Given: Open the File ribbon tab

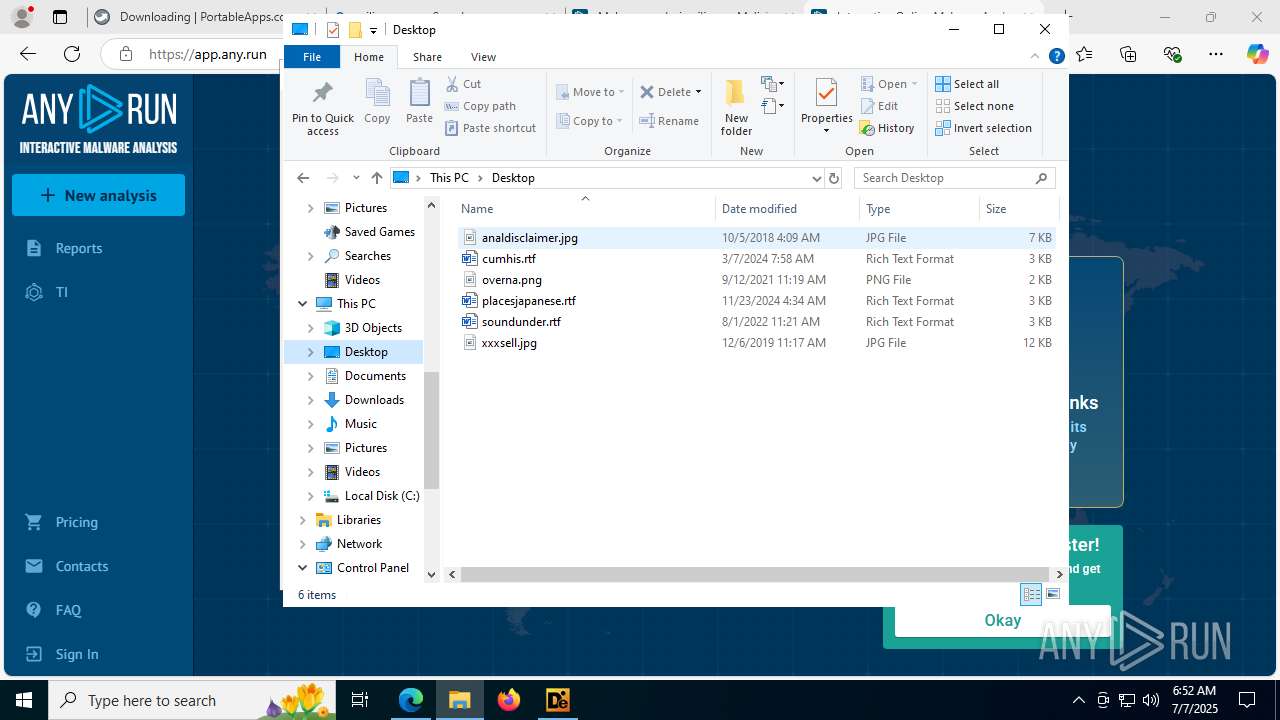Looking at the screenshot, I should pyautogui.click(x=312, y=57).
